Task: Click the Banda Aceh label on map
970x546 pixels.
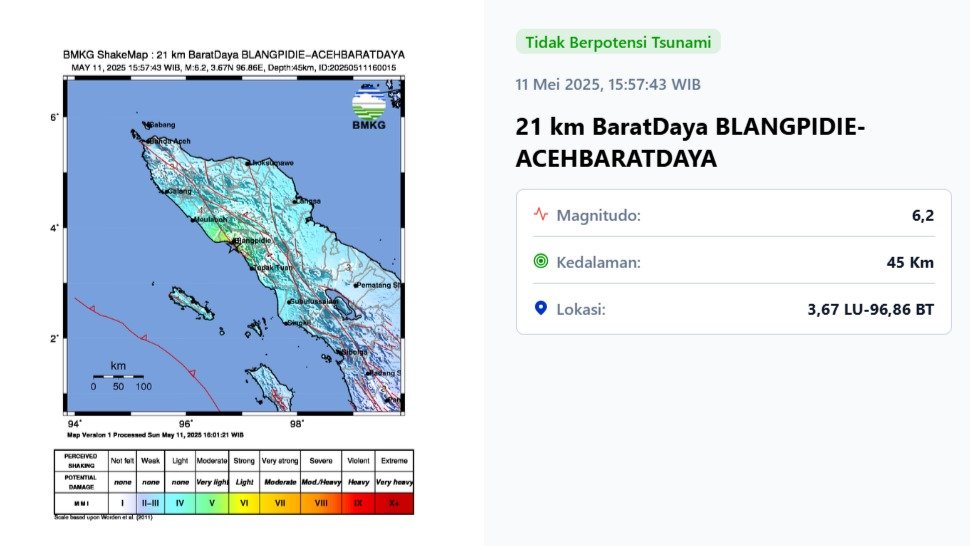Action: pyautogui.click(x=170, y=141)
